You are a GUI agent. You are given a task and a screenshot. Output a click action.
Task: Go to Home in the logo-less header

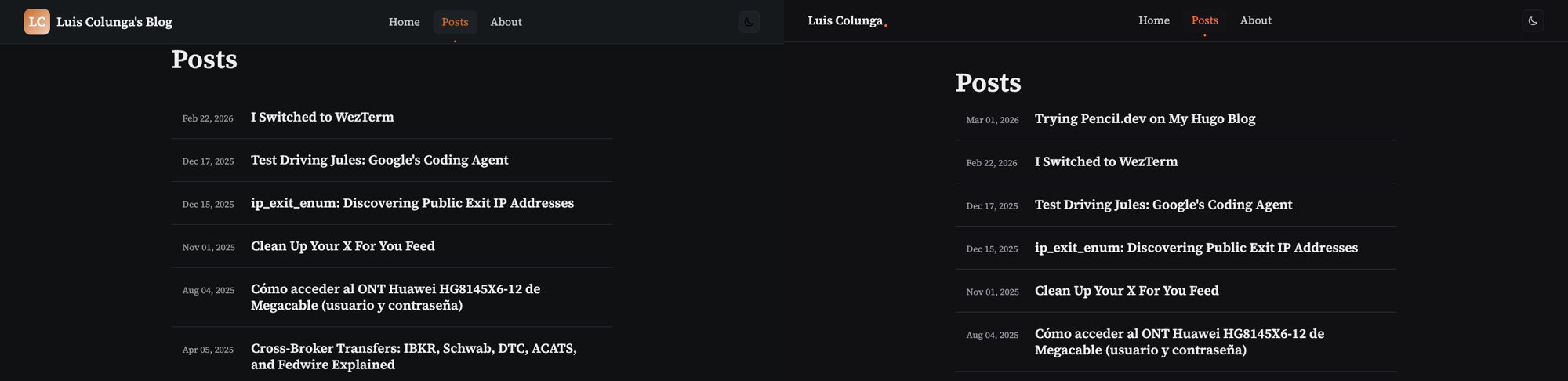tap(1153, 20)
